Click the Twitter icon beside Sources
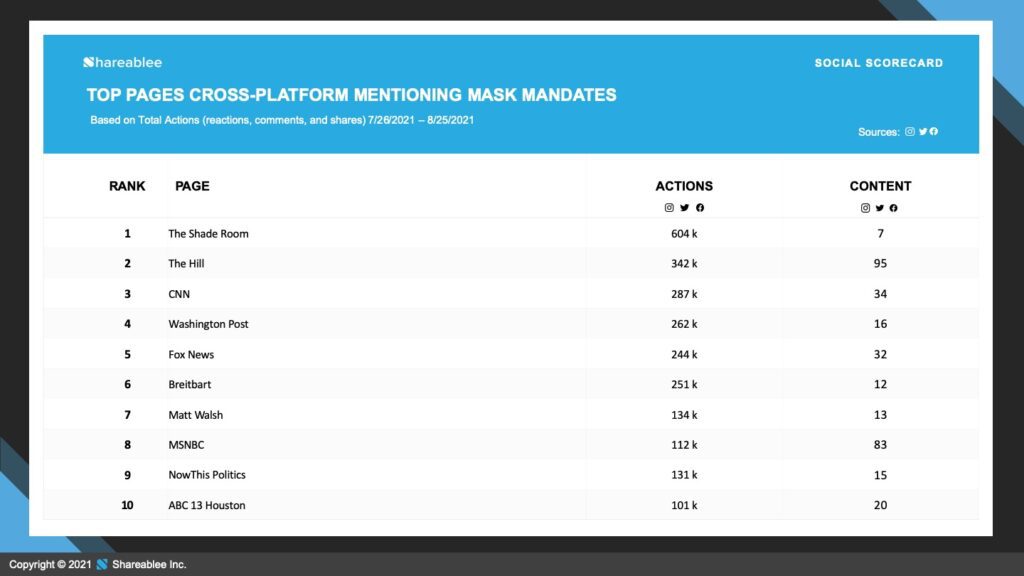Image resolution: width=1024 pixels, height=576 pixels. pos(923,131)
